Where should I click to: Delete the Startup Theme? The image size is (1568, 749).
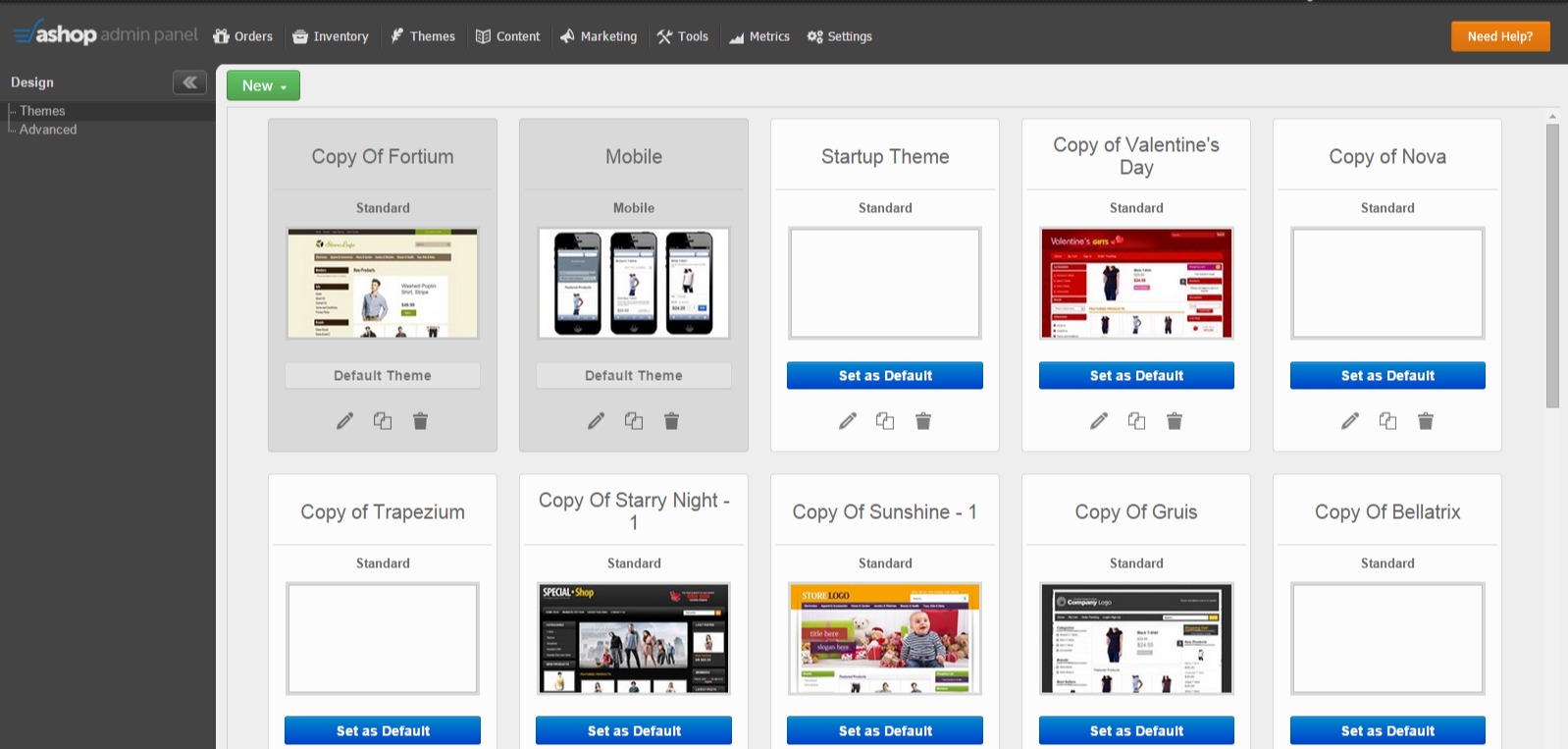point(923,421)
